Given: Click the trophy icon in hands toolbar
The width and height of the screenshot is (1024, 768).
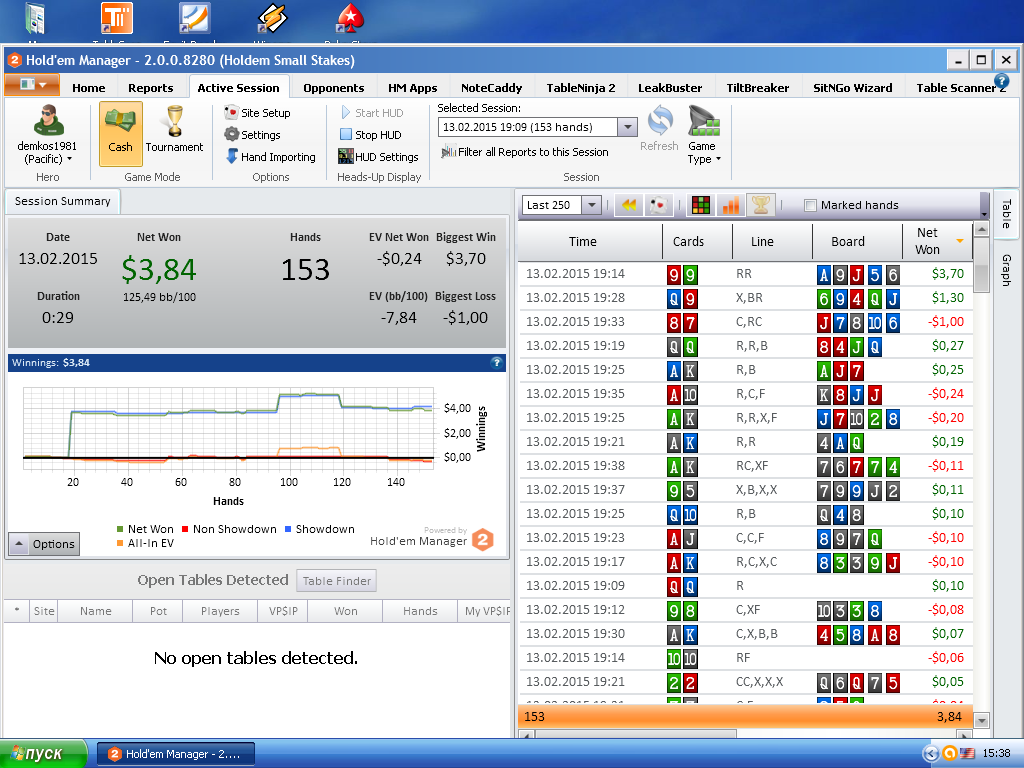Looking at the screenshot, I should pyautogui.click(x=760, y=205).
